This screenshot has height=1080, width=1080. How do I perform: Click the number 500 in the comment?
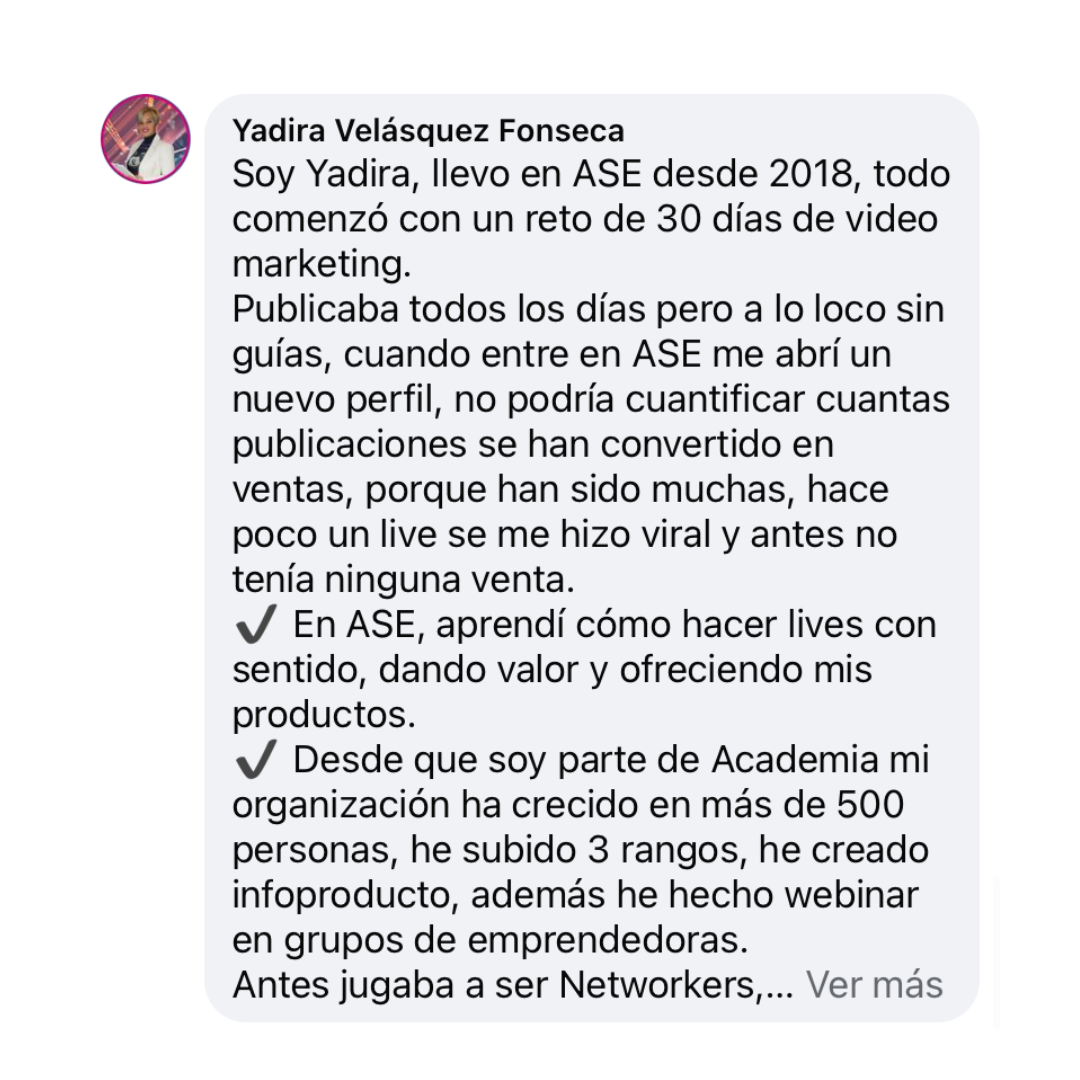[871, 804]
